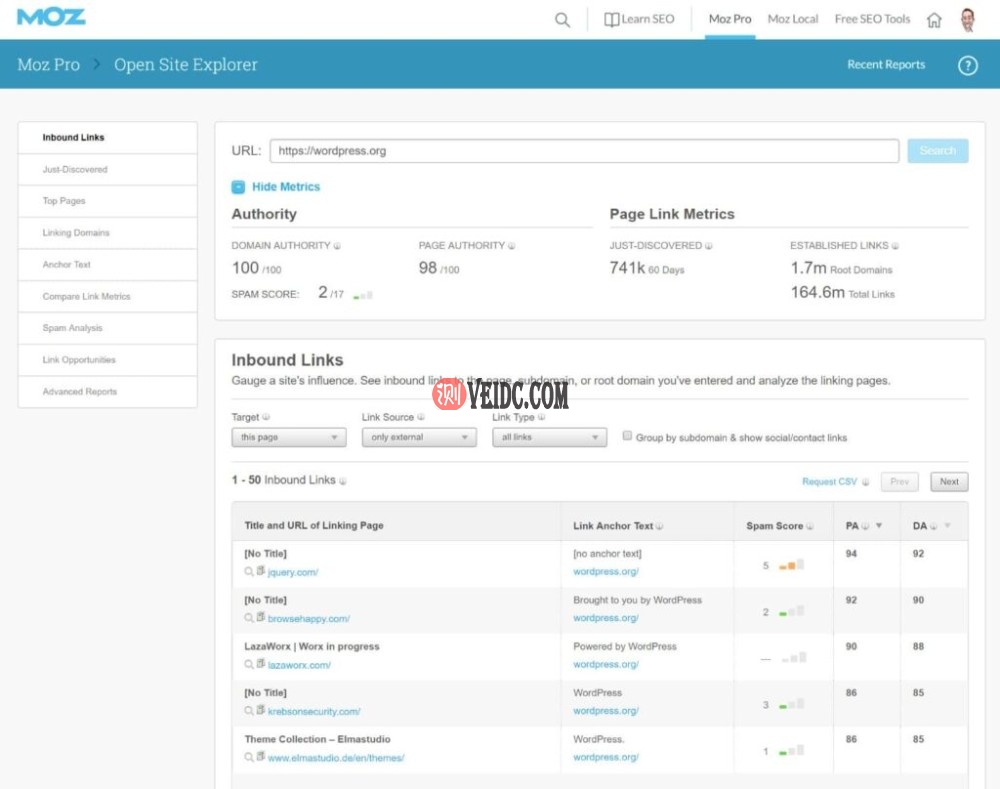The width and height of the screenshot is (1000, 789).
Task: Open the help question mark icon
Action: coord(967,65)
